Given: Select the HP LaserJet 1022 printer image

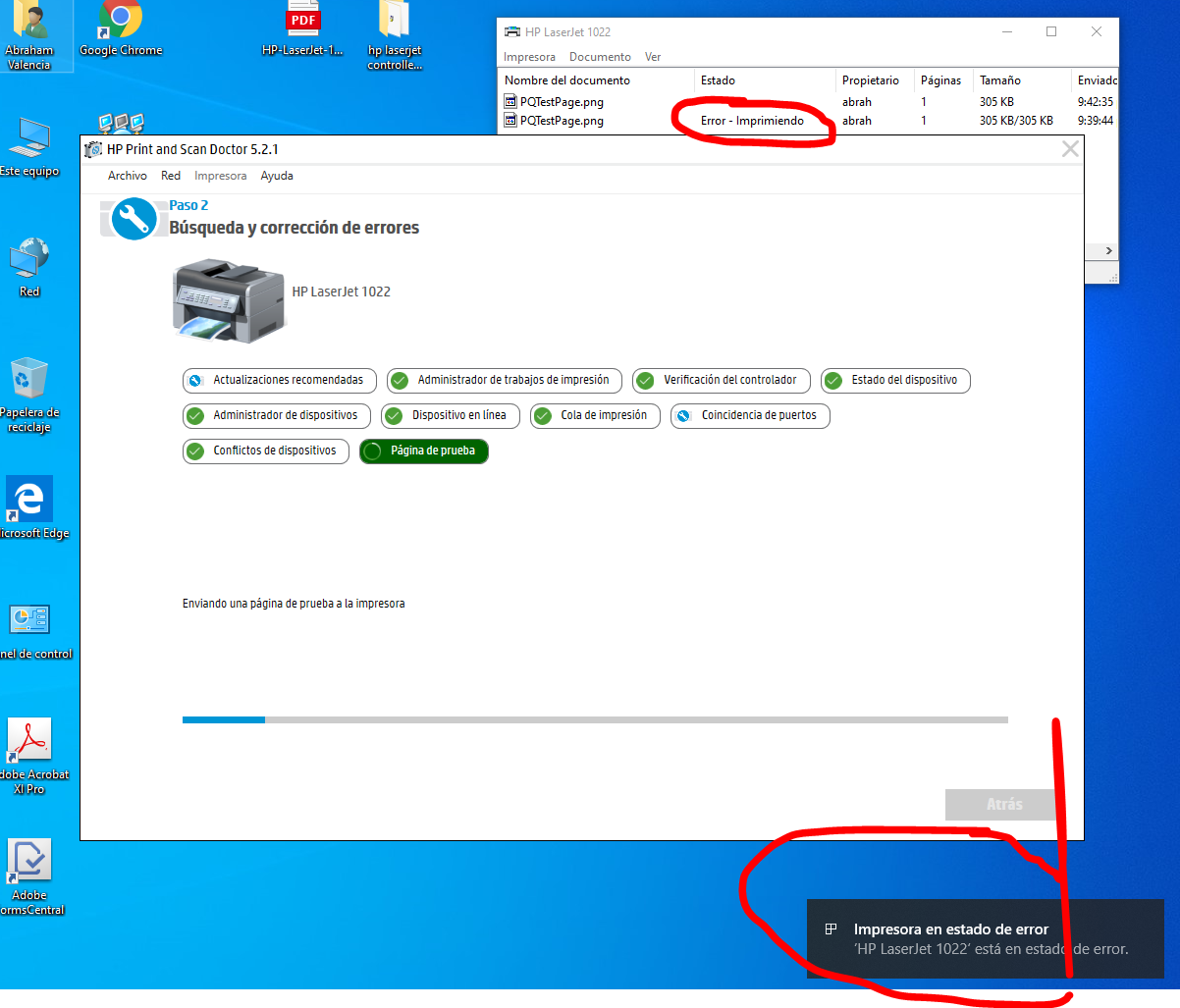Looking at the screenshot, I should pos(228,300).
